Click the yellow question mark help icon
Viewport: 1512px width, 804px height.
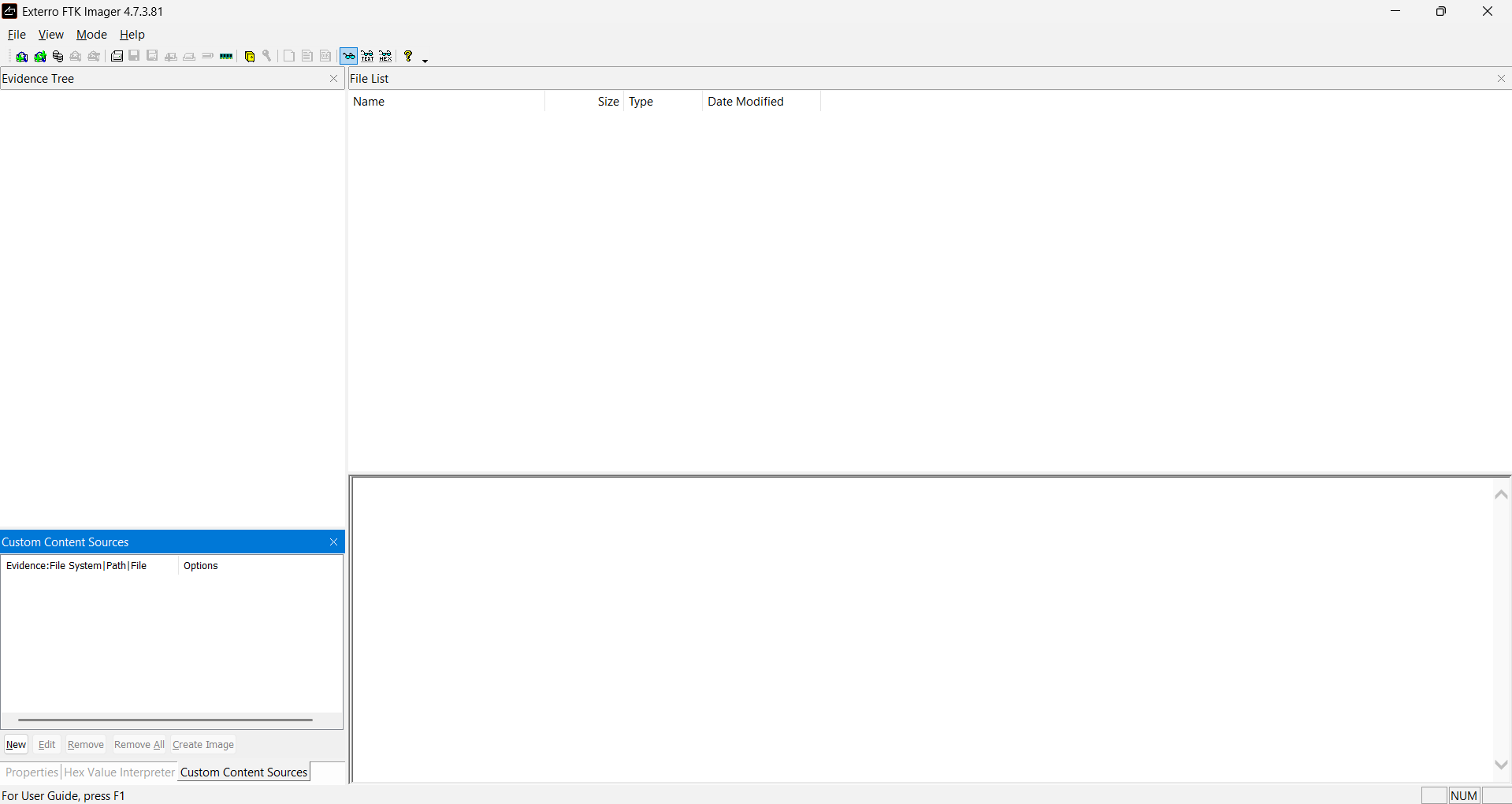click(408, 56)
